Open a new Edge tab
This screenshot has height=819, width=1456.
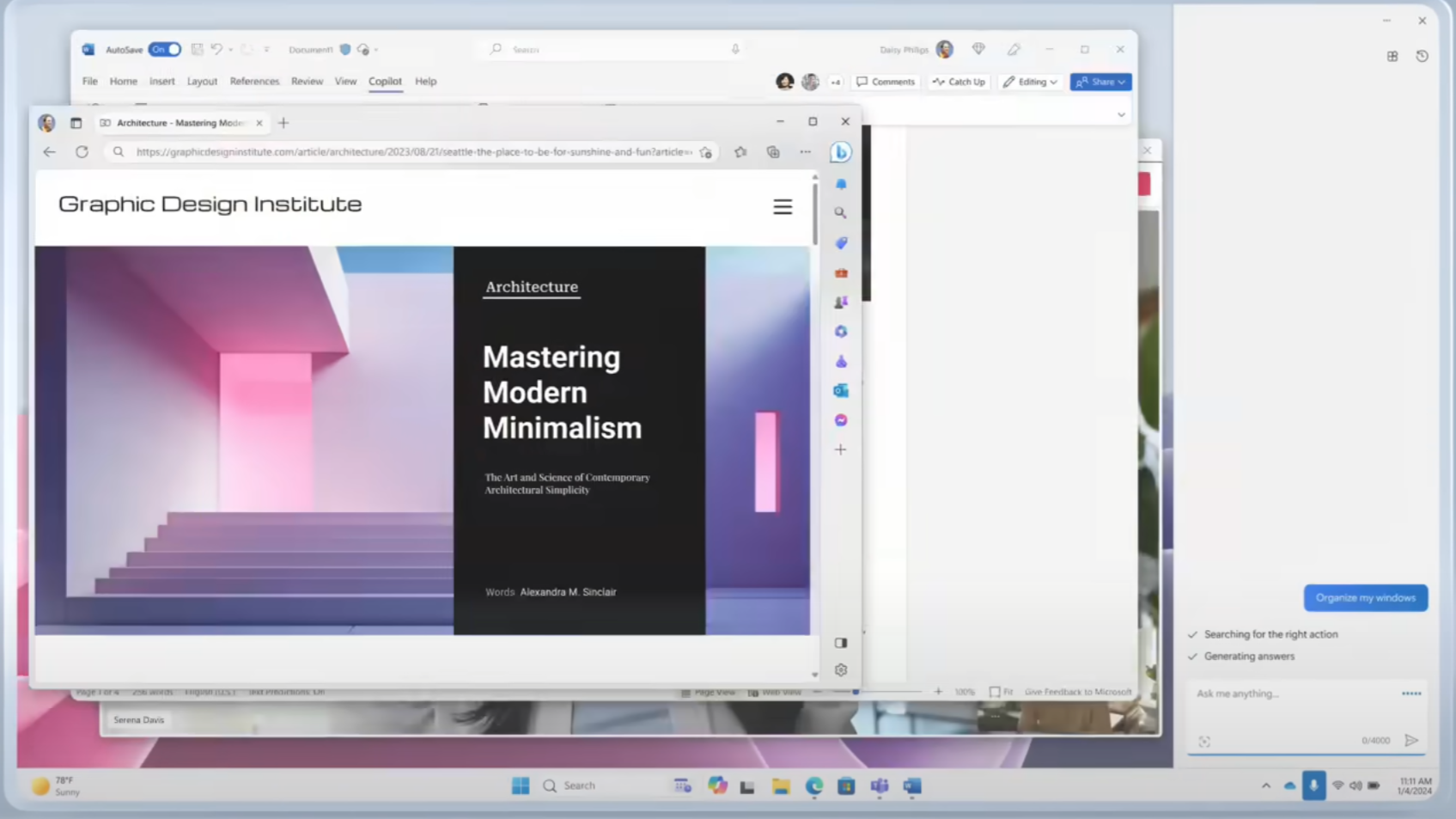coord(283,123)
